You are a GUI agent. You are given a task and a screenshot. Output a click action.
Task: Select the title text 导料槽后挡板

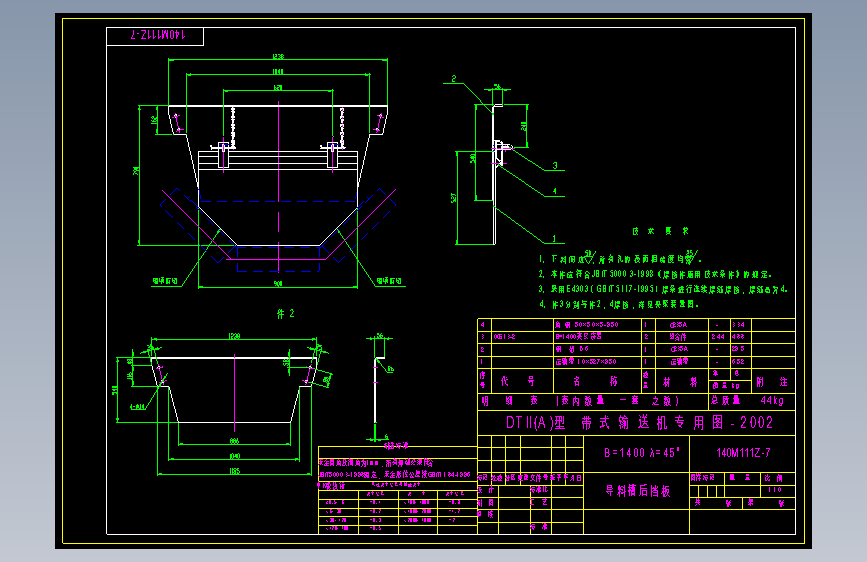pos(638,490)
